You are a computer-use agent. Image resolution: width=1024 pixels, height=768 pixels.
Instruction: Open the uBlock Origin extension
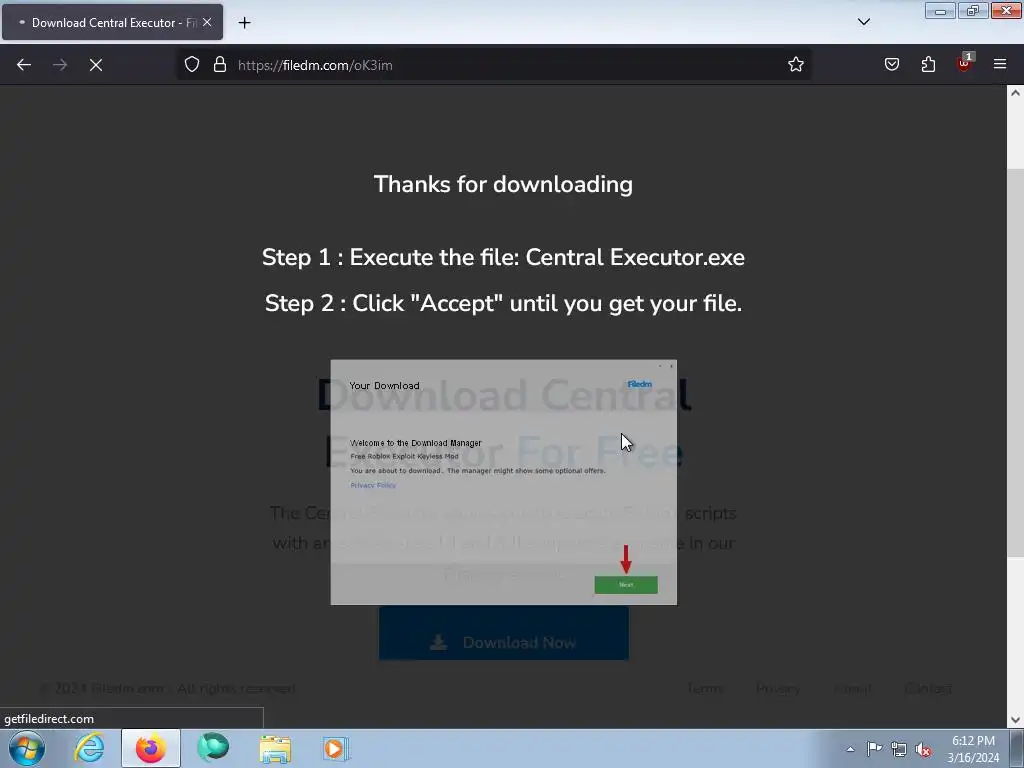(964, 63)
